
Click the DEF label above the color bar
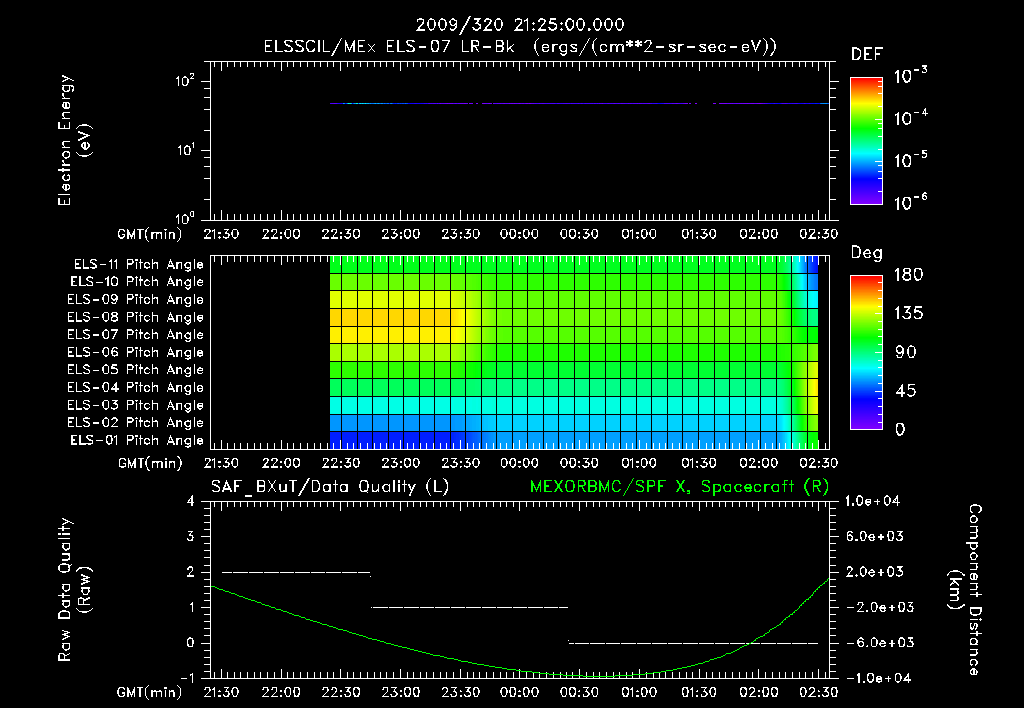point(867,55)
